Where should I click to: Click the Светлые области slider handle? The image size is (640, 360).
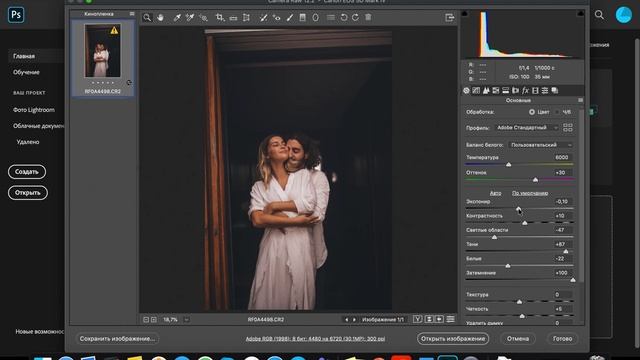click(494, 237)
